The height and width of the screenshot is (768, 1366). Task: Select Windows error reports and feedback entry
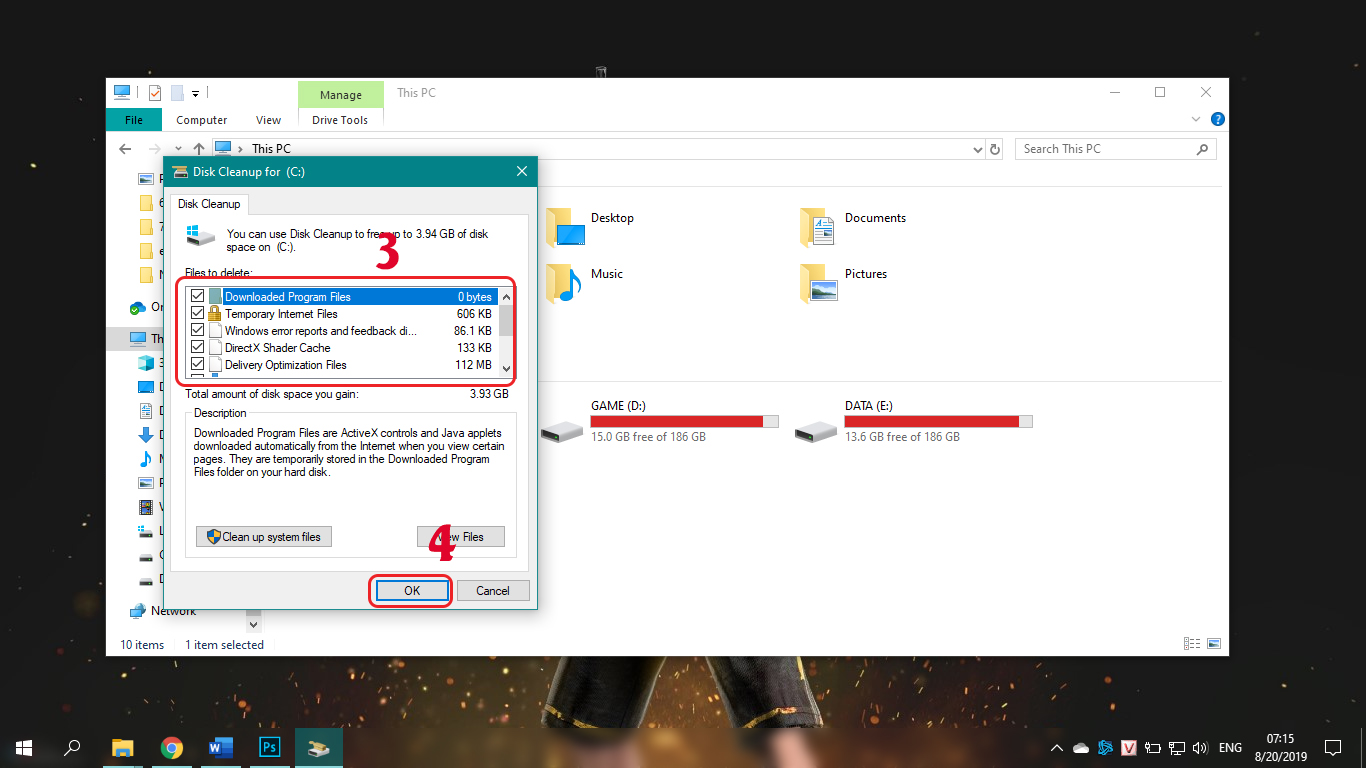pyautogui.click(x=342, y=331)
